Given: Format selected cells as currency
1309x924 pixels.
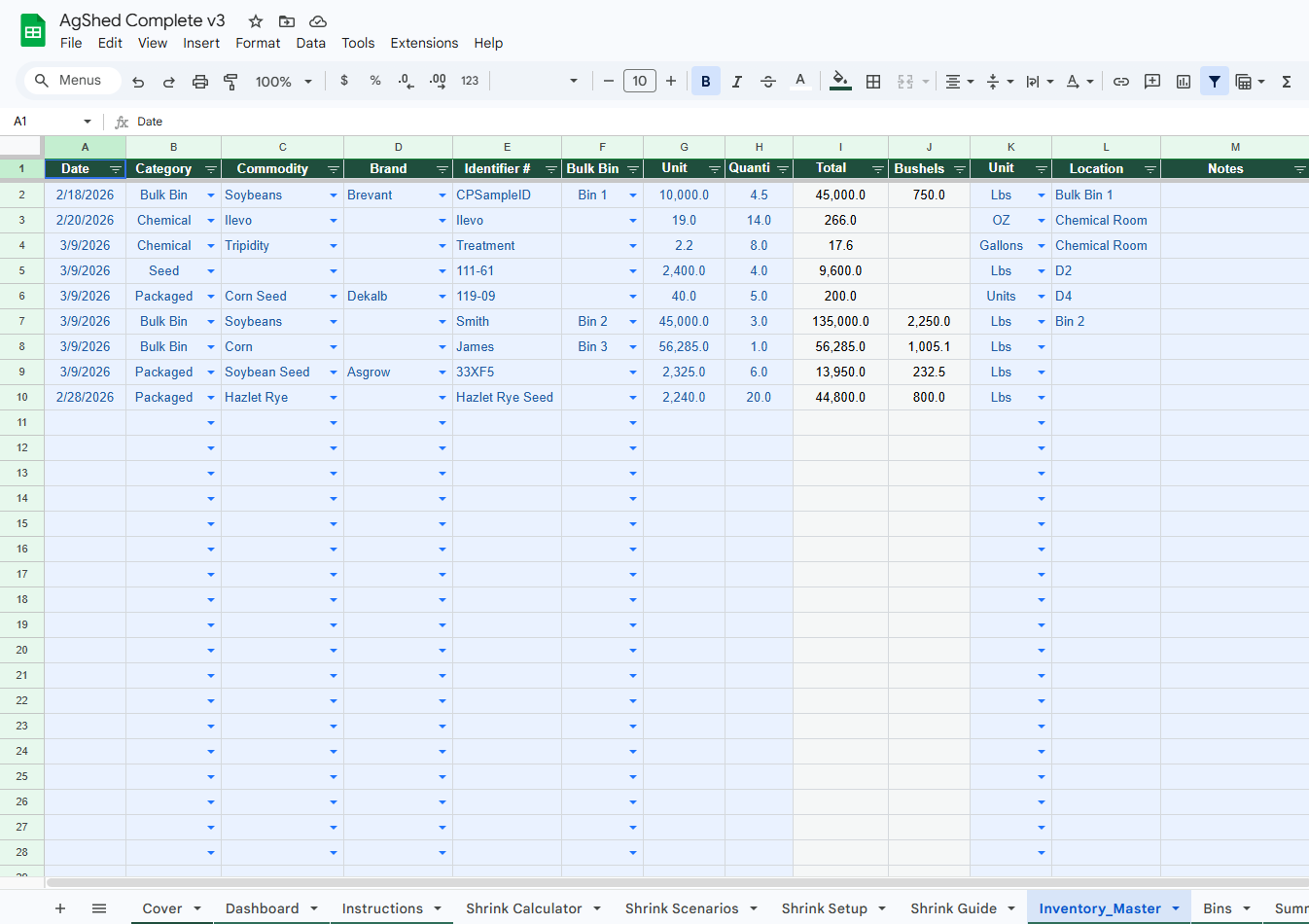Looking at the screenshot, I should pyautogui.click(x=344, y=81).
